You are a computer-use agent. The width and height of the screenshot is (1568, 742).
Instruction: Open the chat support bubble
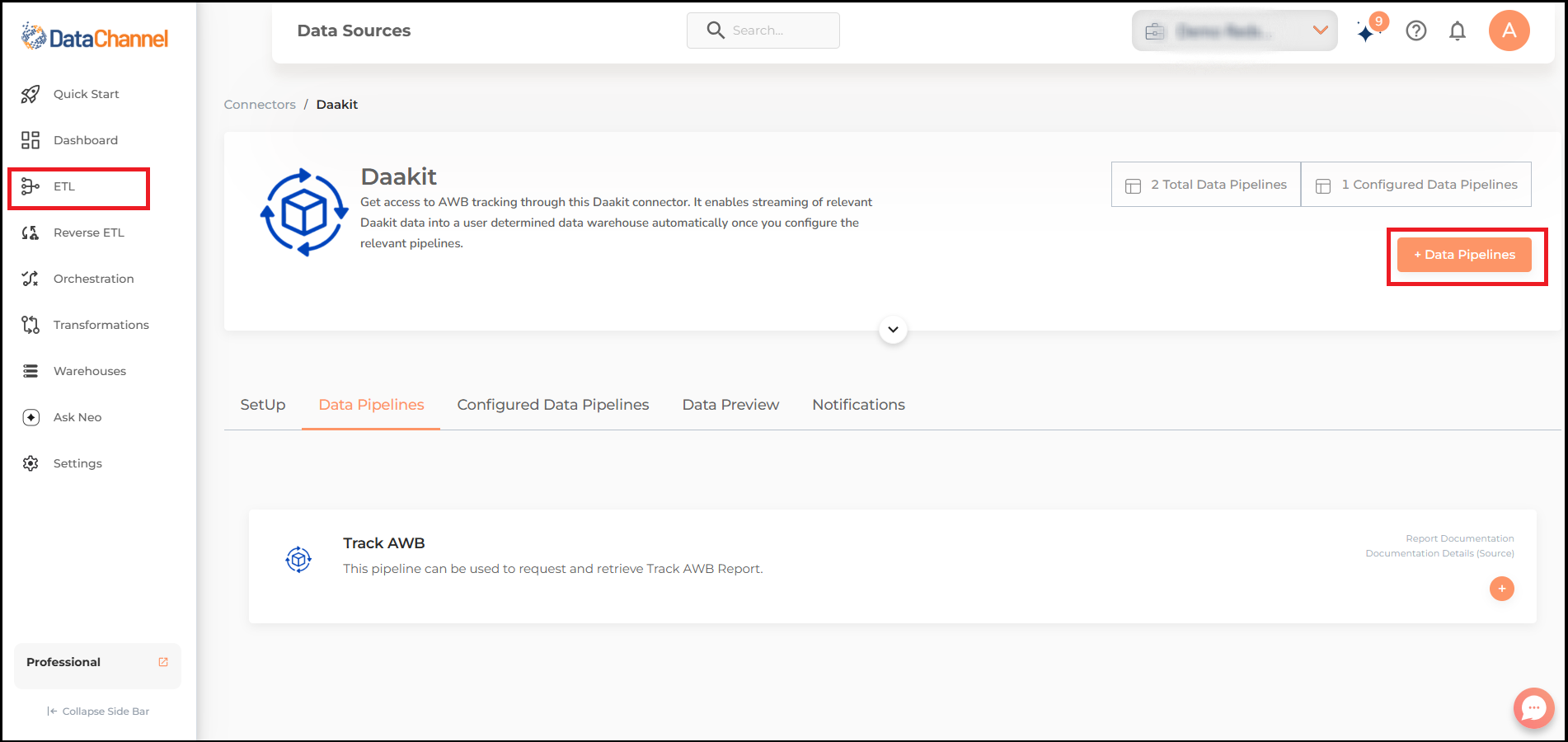pos(1533,707)
